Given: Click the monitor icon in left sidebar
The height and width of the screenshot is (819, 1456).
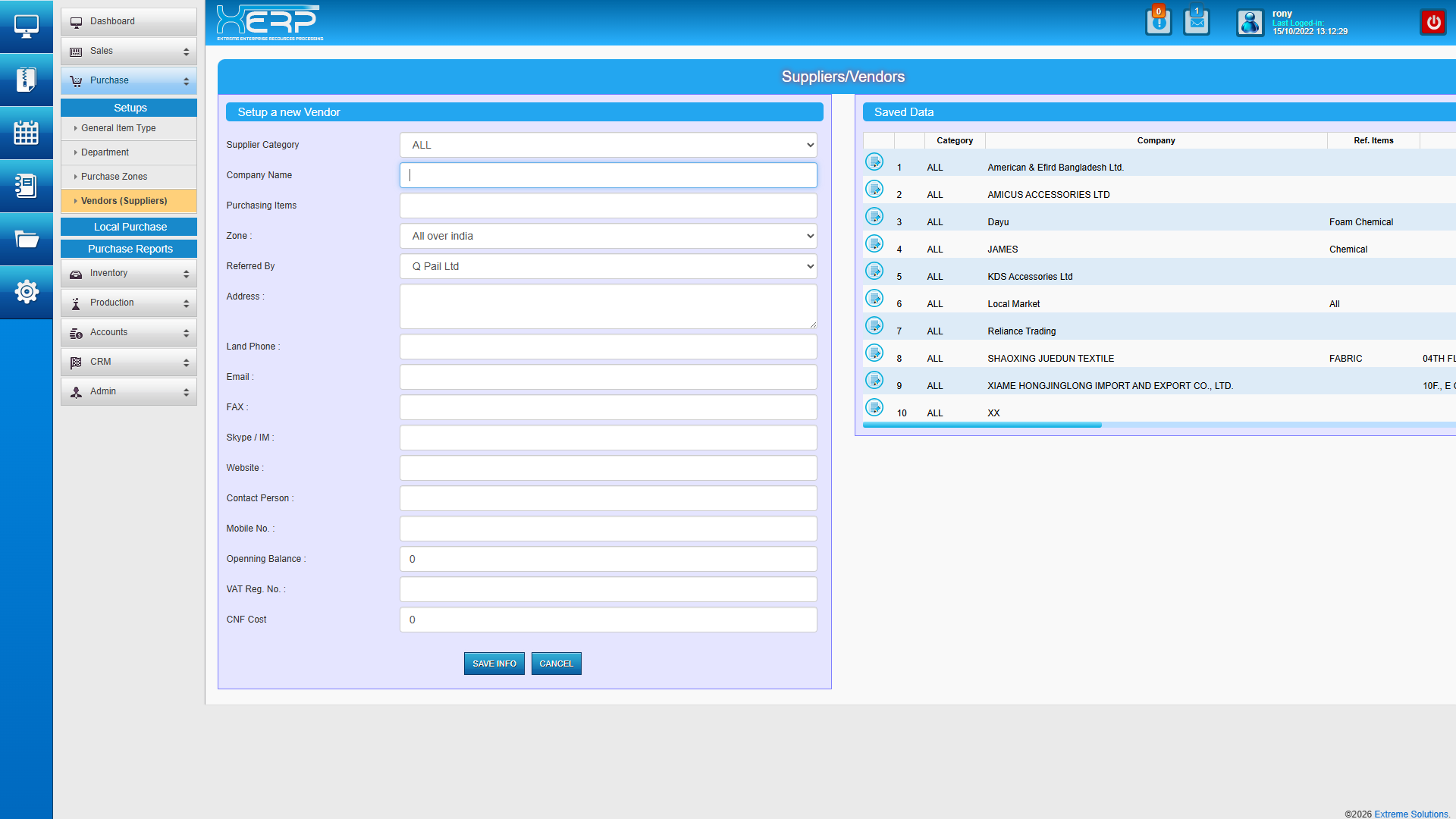Looking at the screenshot, I should (26, 27).
